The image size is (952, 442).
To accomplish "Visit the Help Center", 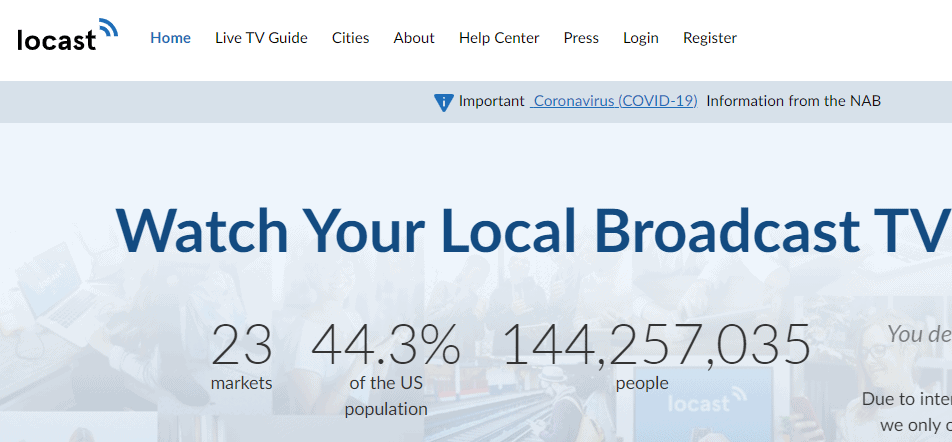I will [x=499, y=38].
